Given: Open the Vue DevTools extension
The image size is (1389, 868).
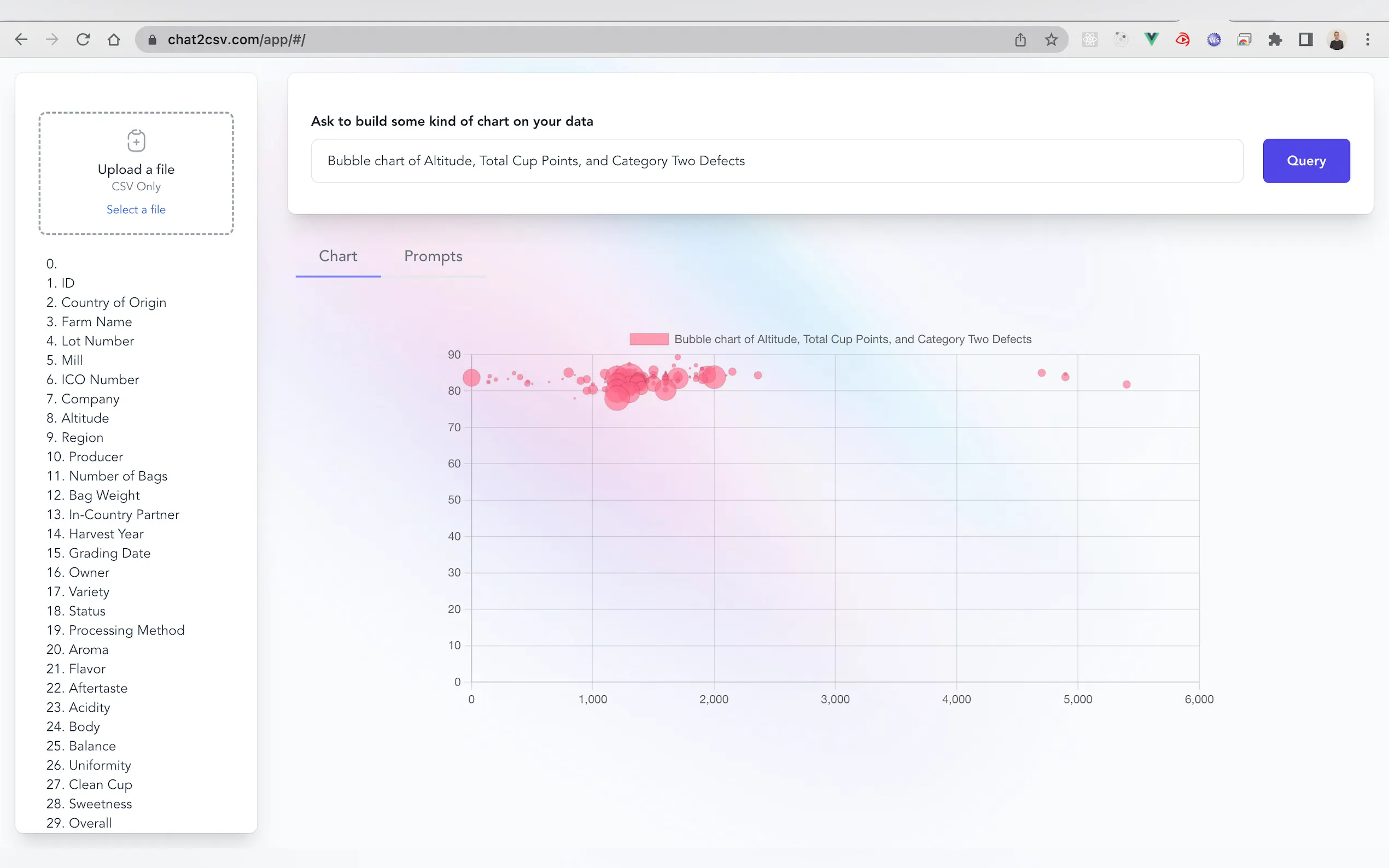Looking at the screenshot, I should (1151, 39).
